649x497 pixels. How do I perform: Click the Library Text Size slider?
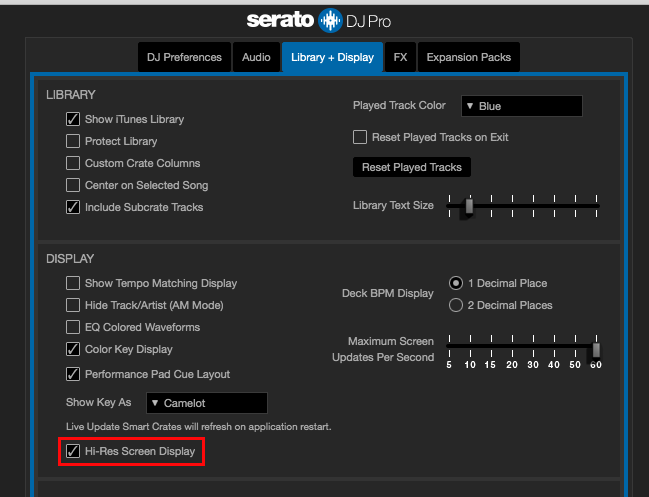tap(523, 206)
